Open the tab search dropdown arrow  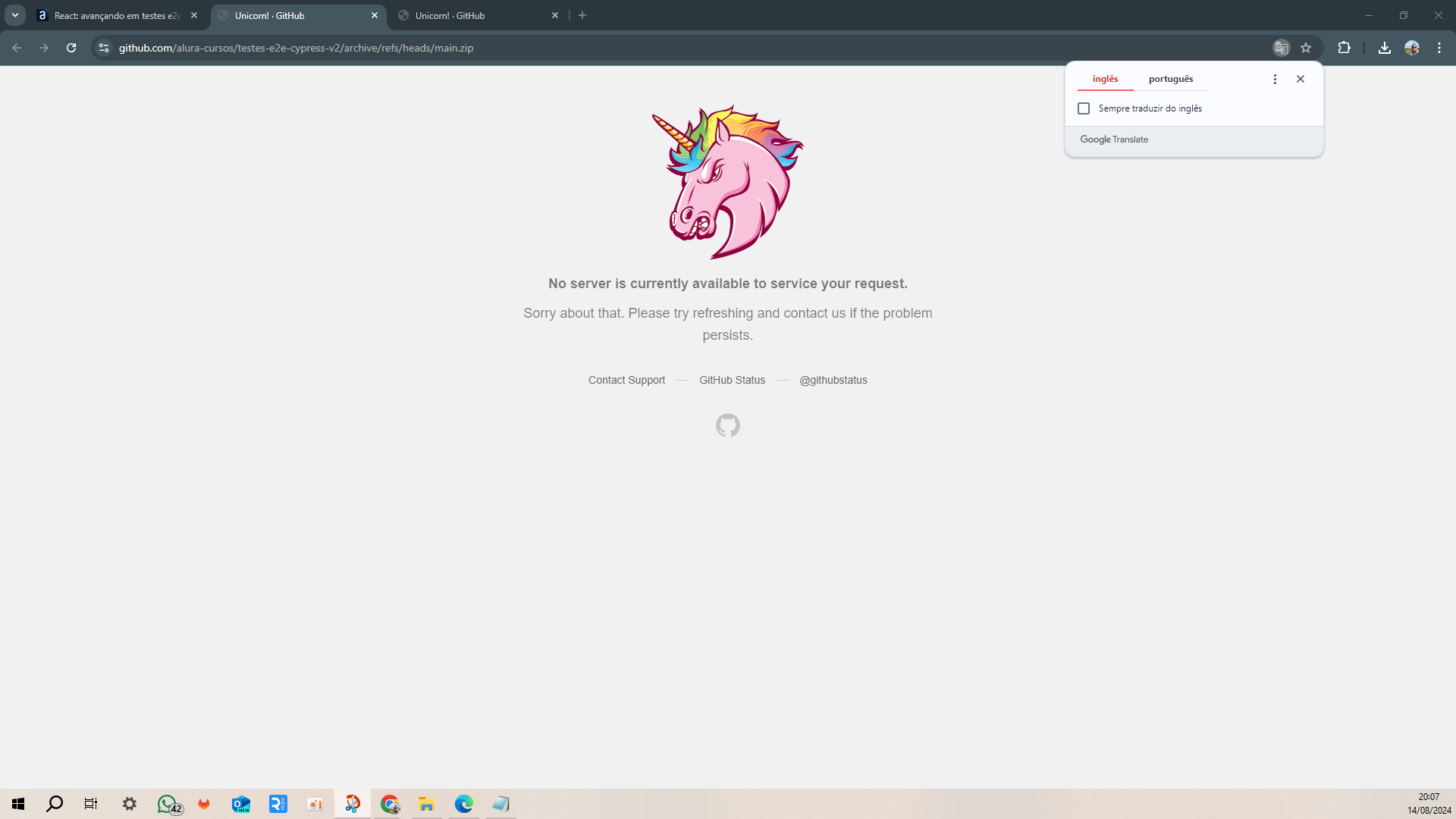click(x=15, y=15)
